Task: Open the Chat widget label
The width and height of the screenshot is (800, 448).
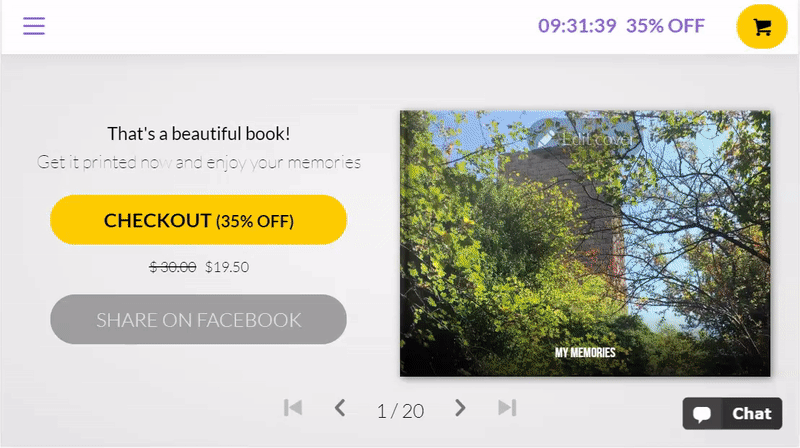Action: tap(752, 414)
